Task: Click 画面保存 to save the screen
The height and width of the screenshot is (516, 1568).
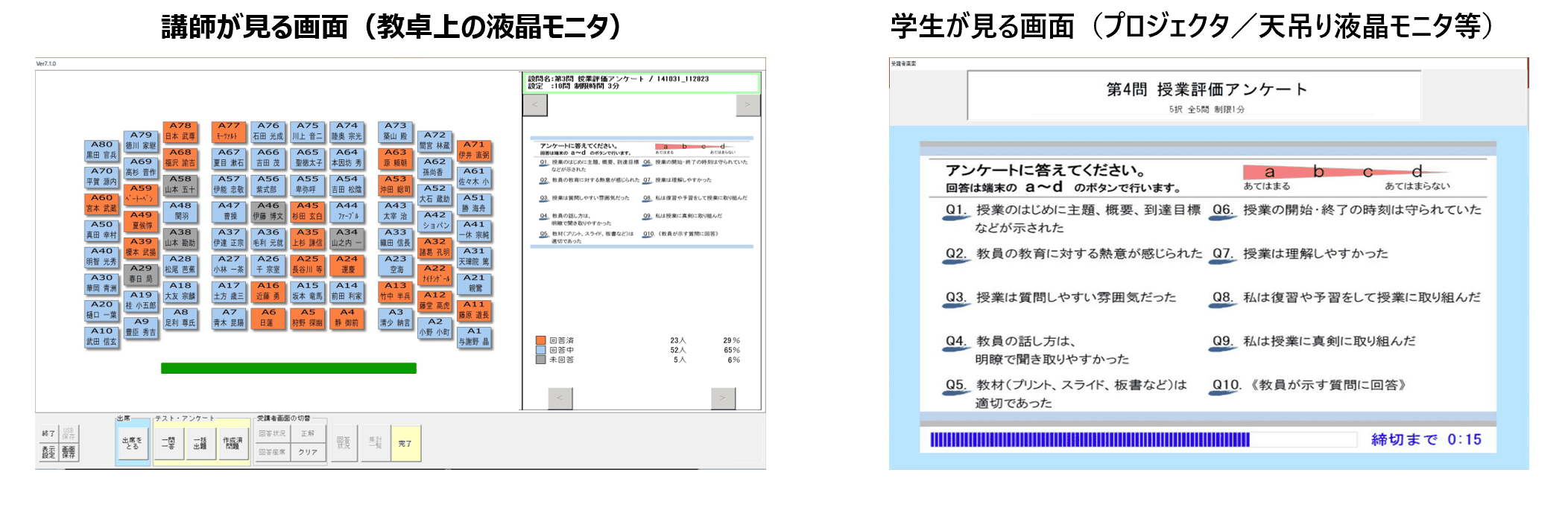Action: coord(69,452)
